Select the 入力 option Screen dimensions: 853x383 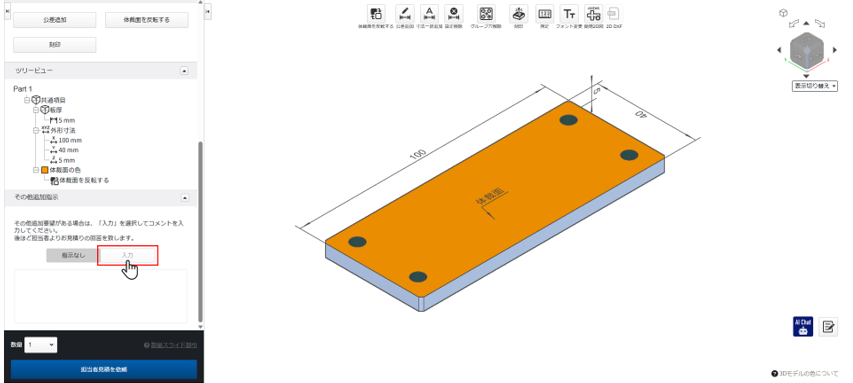point(128,255)
